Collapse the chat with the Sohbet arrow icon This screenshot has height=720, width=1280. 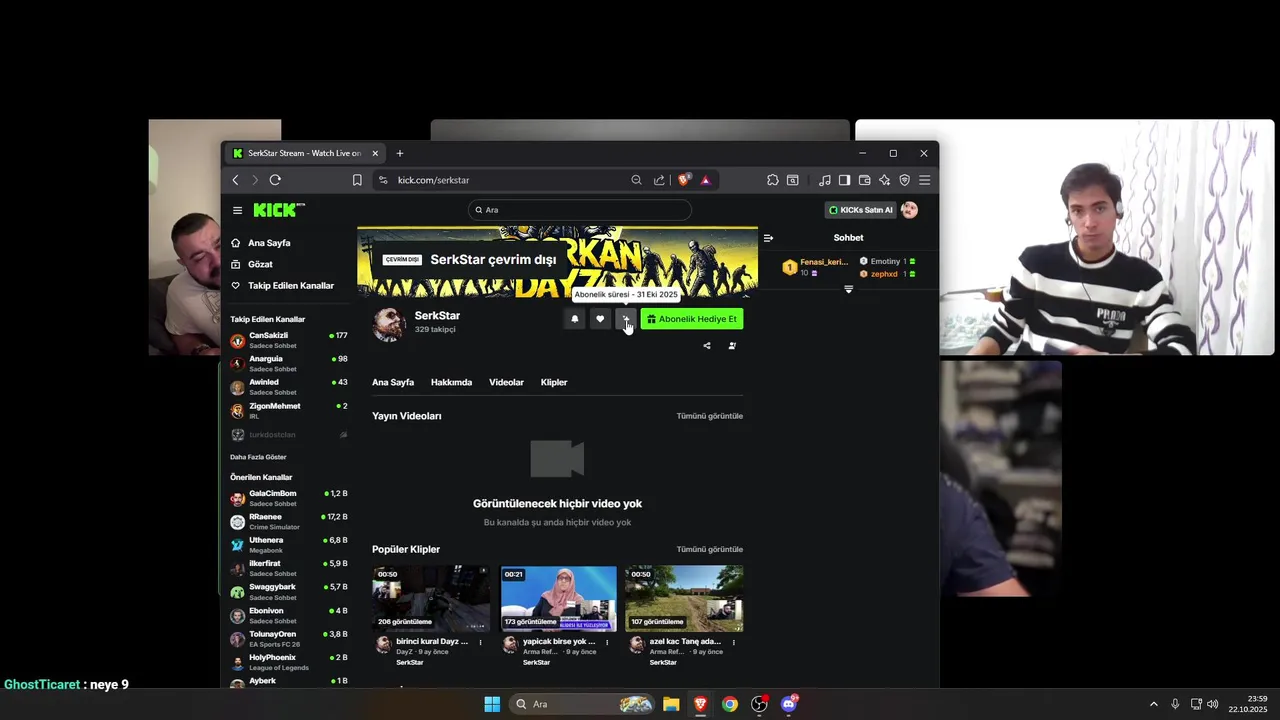click(768, 238)
